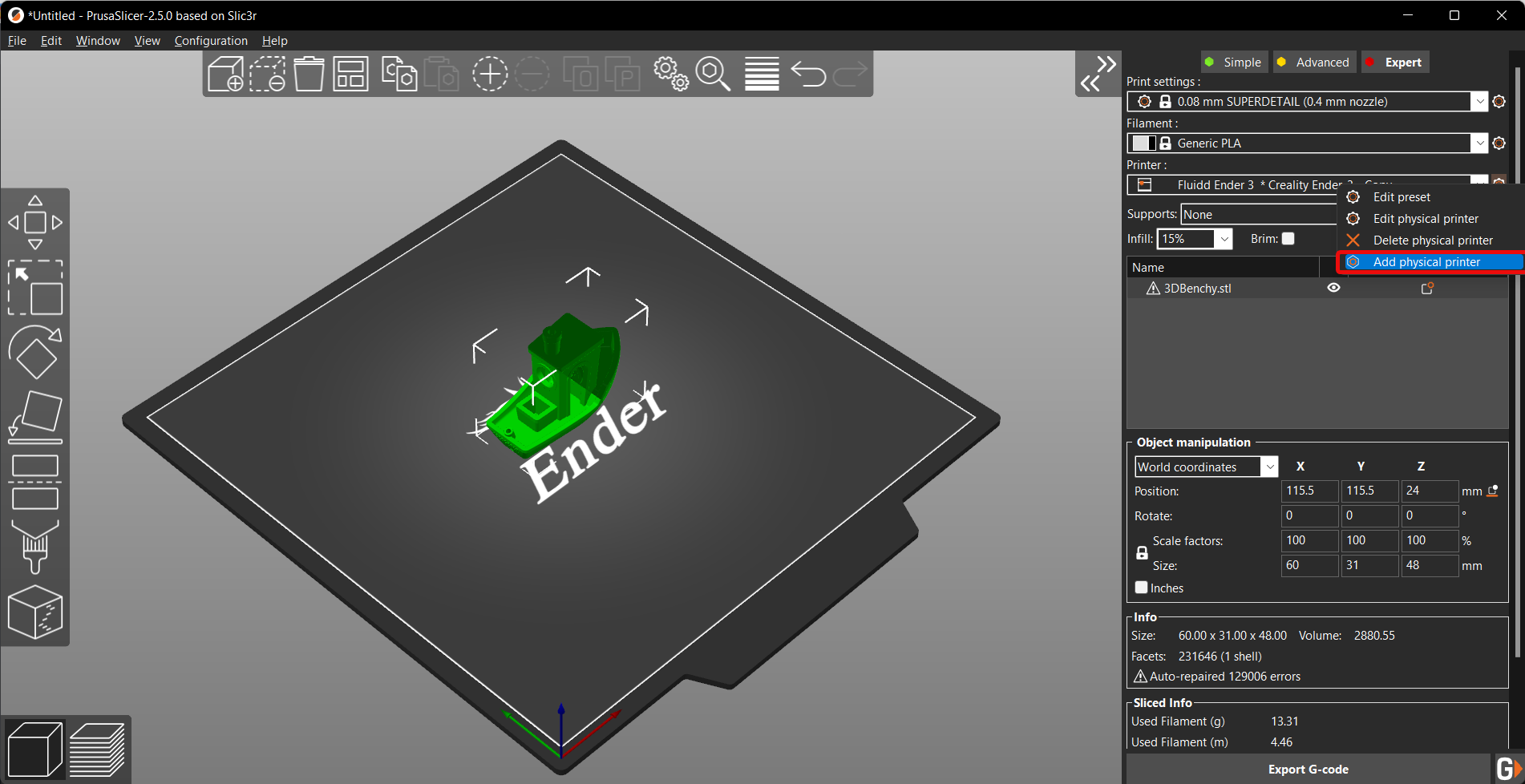Click the Arrange objects icon
1525x784 pixels.
coord(350,74)
